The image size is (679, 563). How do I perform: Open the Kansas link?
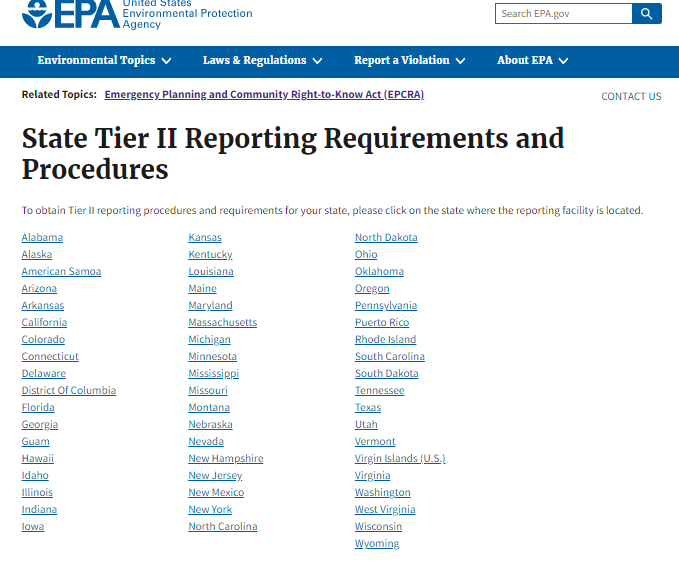(x=205, y=237)
